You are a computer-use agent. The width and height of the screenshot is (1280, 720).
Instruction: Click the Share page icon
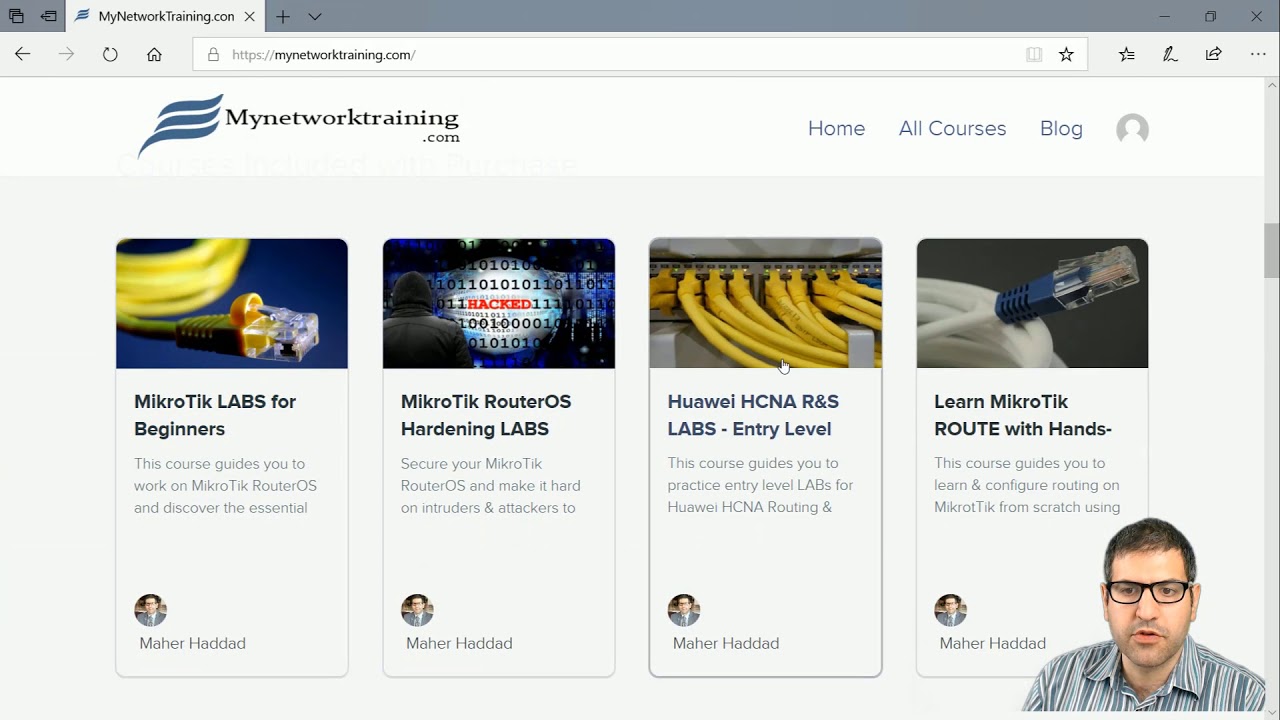(x=1214, y=54)
